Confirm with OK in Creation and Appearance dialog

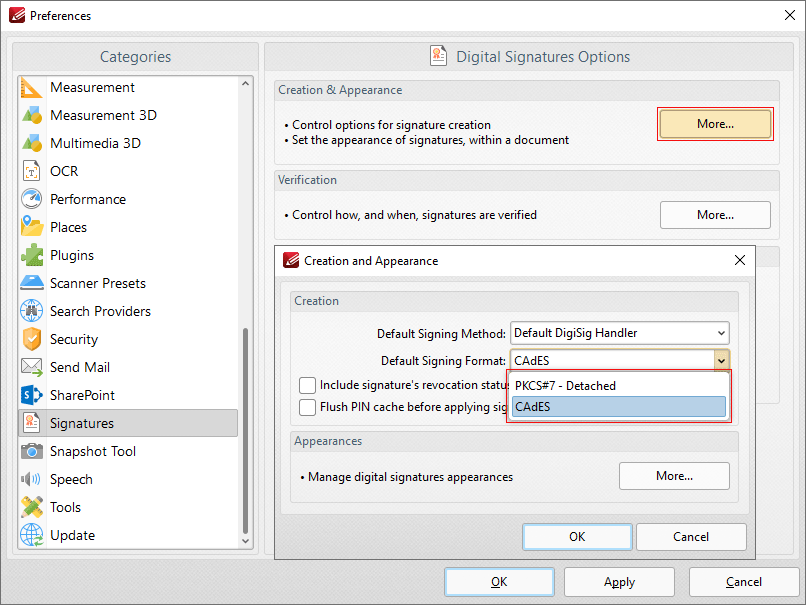pyautogui.click(x=577, y=537)
